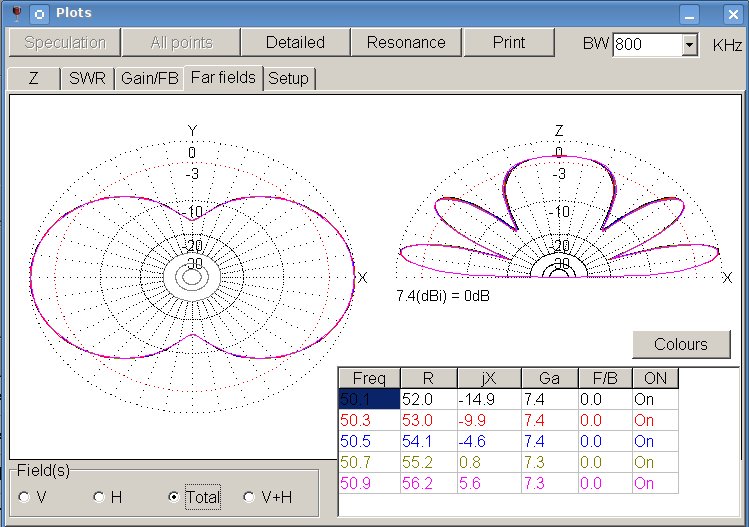Click the Print button
The width and height of the screenshot is (749, 527).
click(x=508, y=42)
